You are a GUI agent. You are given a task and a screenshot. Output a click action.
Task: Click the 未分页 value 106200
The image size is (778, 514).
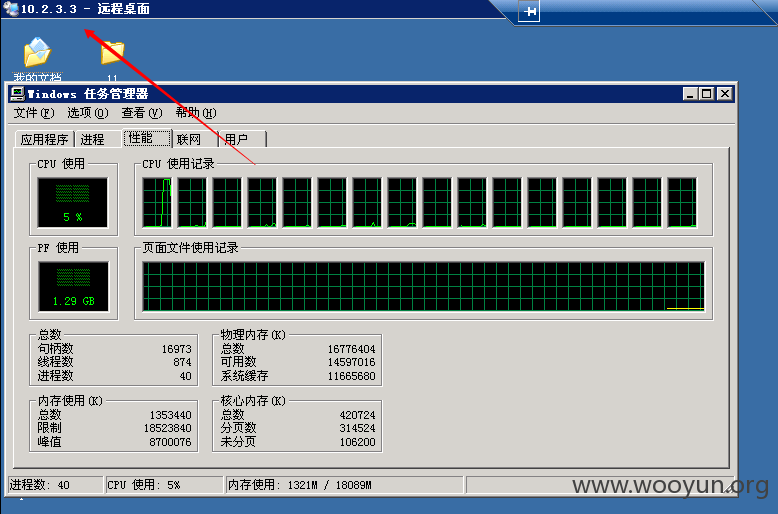357,442
